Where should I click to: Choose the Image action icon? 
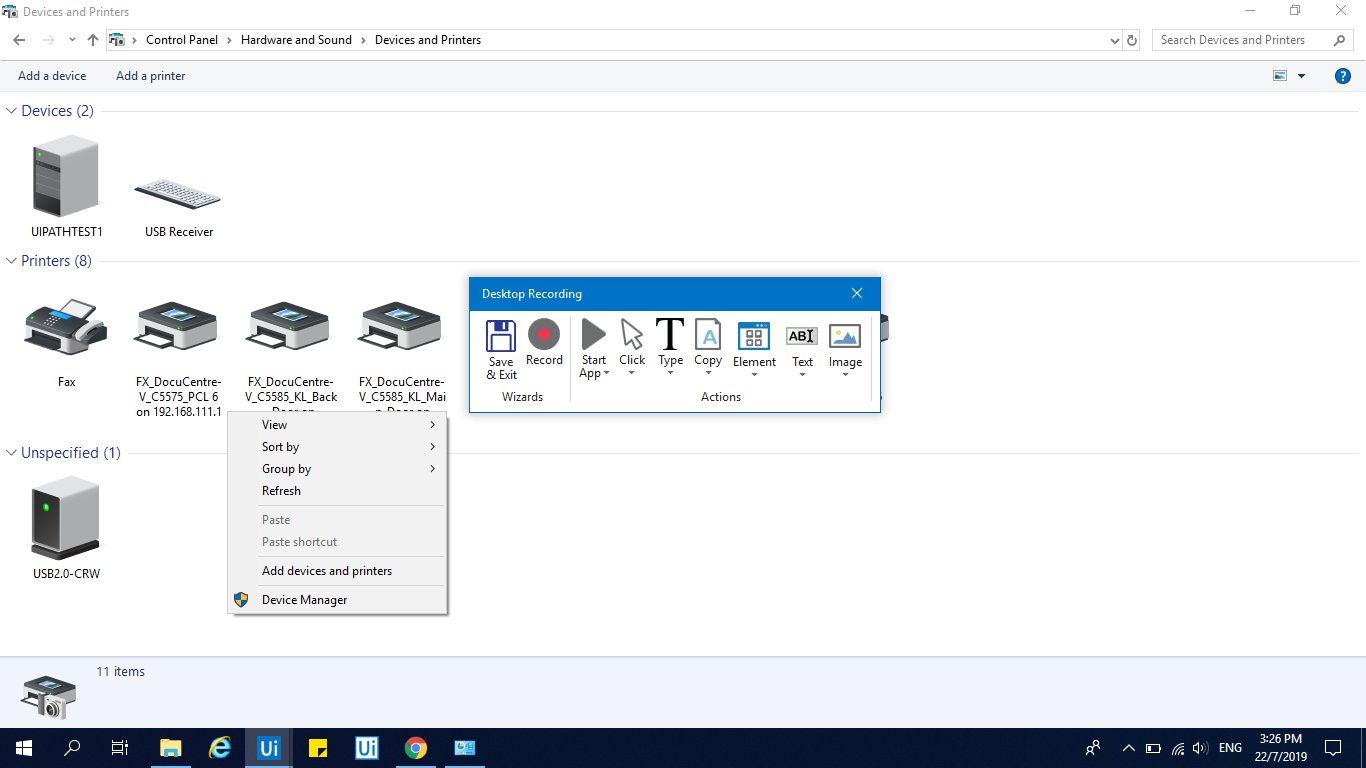pos(845,336)
